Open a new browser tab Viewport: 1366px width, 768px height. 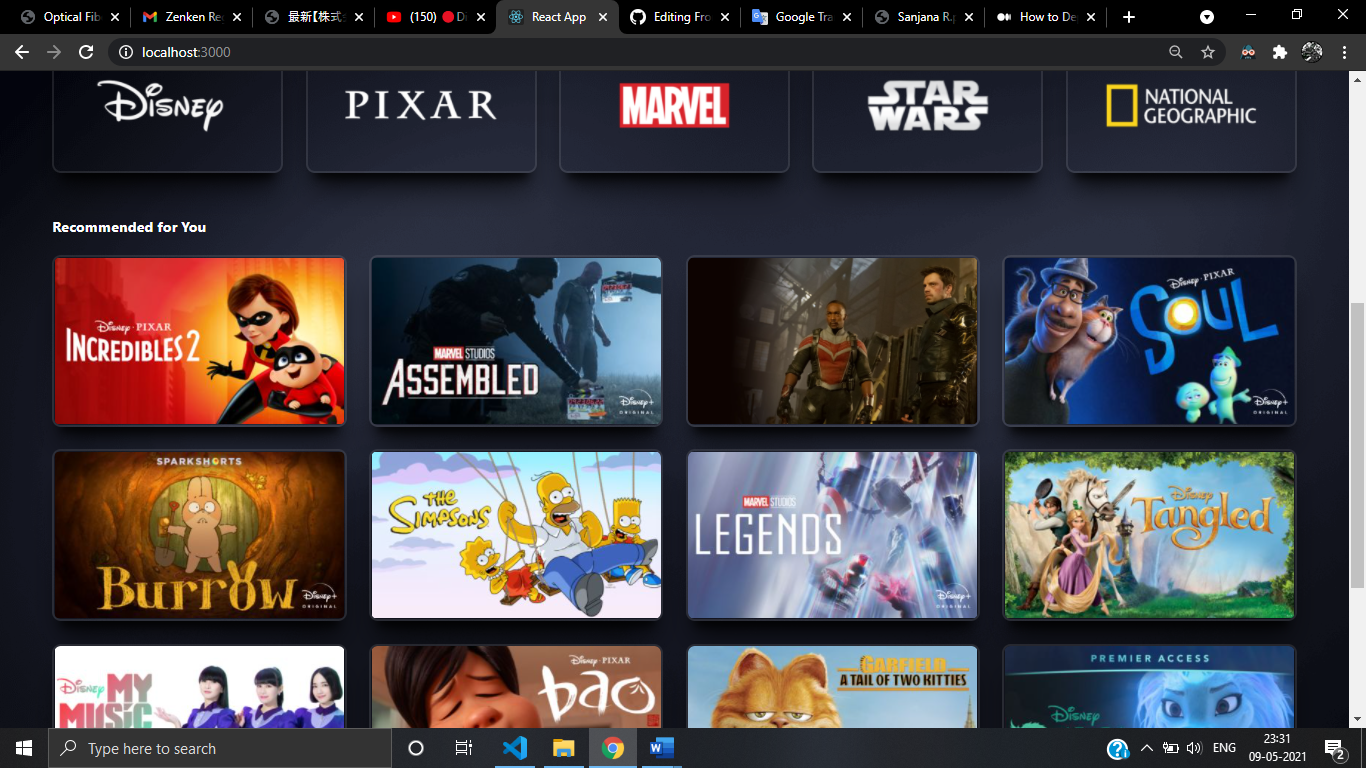1128,16
